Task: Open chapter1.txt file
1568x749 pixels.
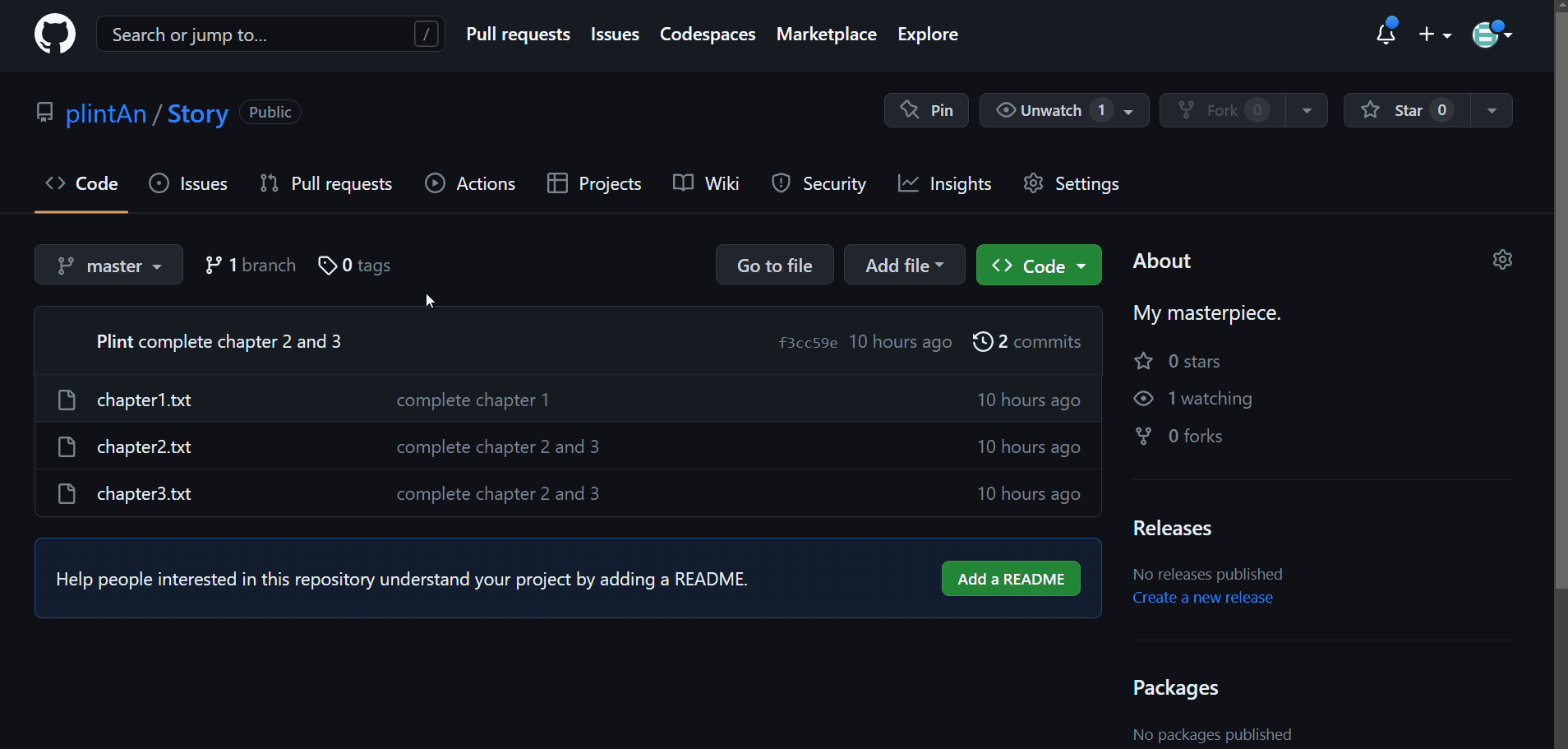Action: 144,400
